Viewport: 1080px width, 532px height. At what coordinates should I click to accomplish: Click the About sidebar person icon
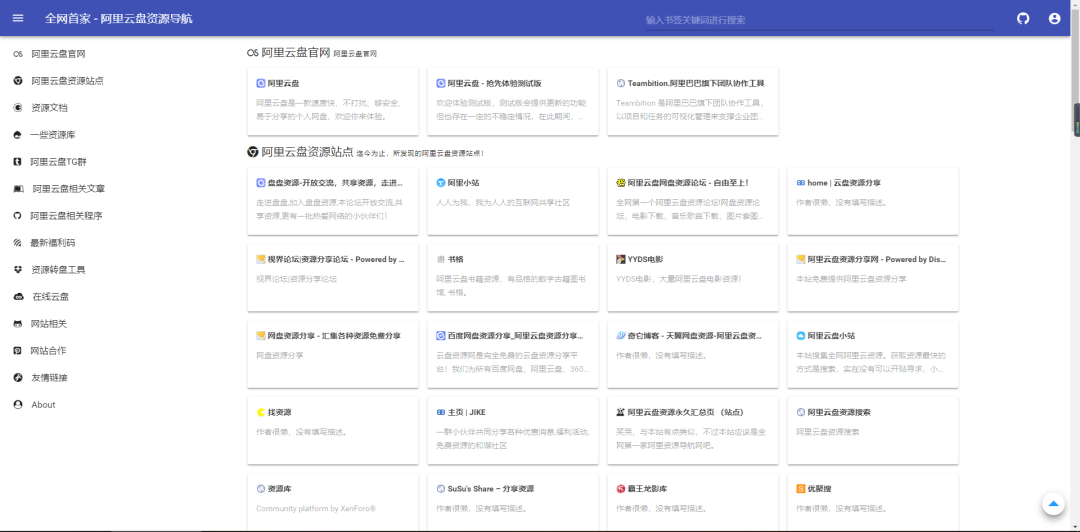18,405
